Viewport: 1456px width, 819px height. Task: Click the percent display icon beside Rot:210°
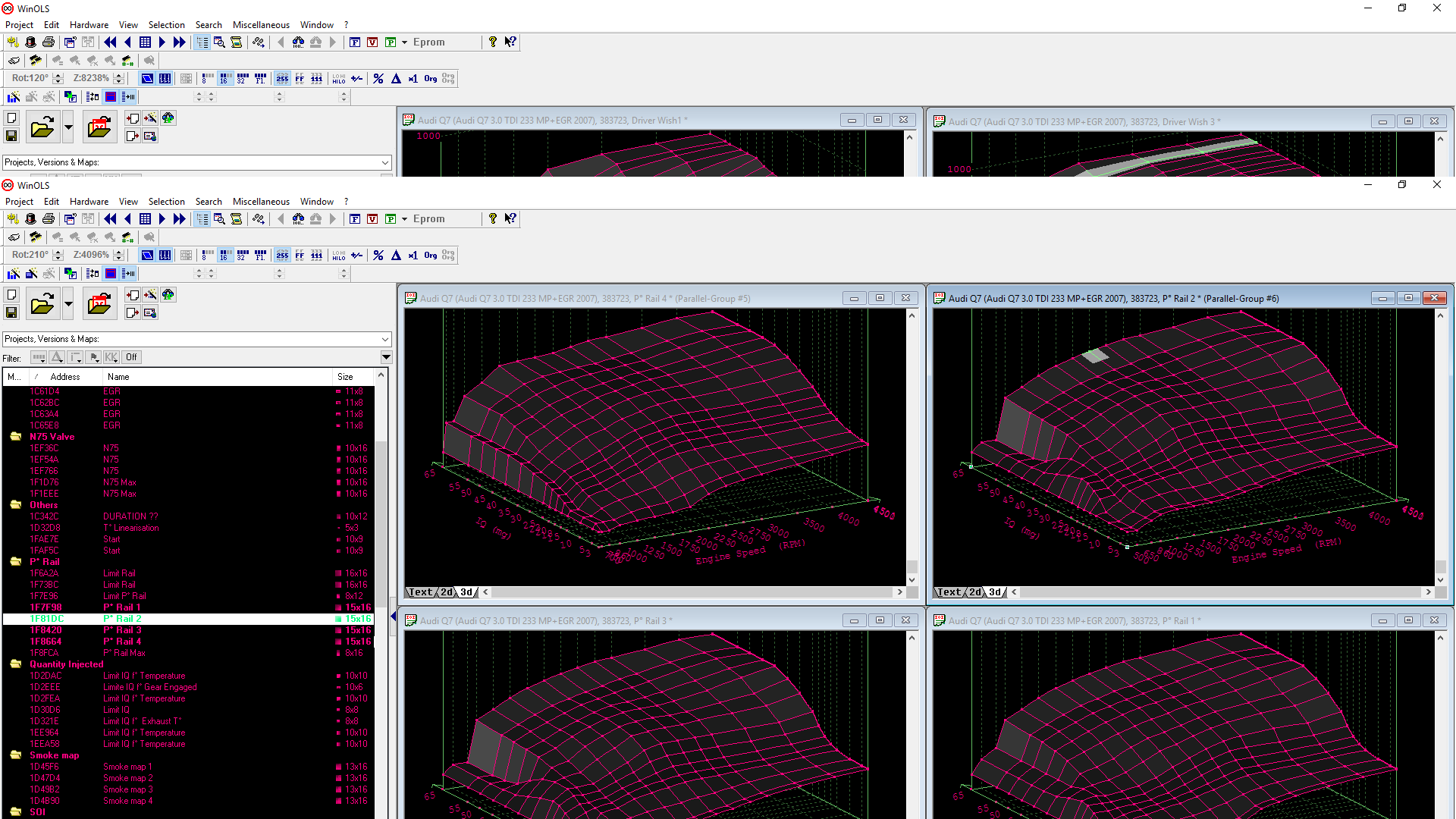tap(378, 256)
